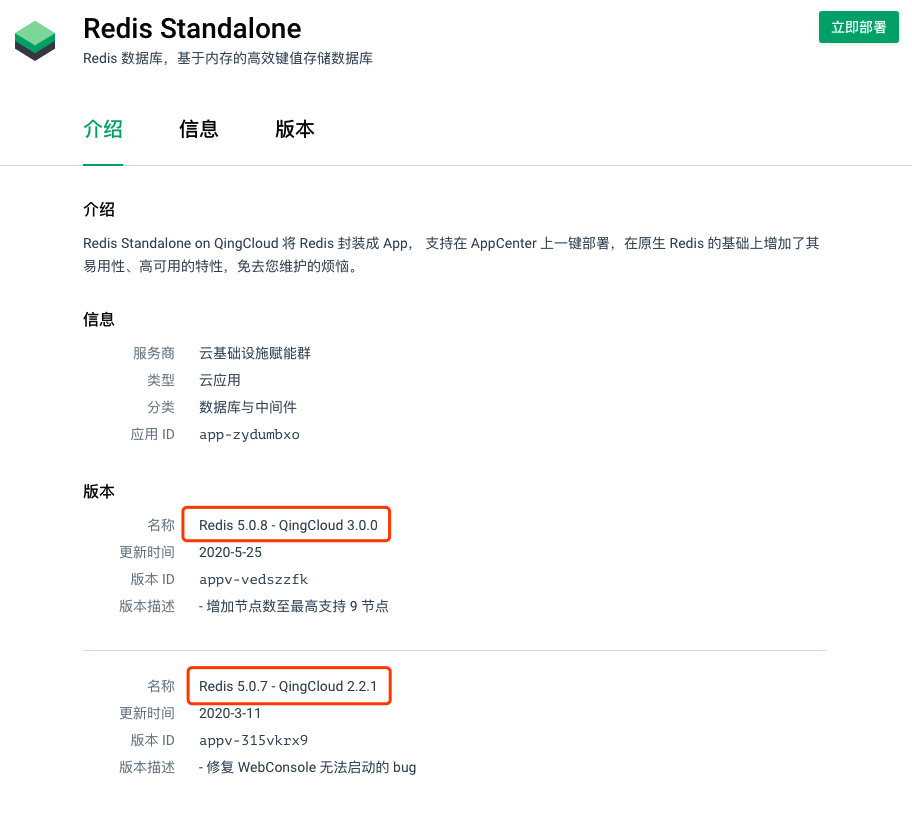Click version name Redis 5.0.7 - QingCloud 2.2.1
The height and width of the screenshot is (816, 912).
(288, 686)
